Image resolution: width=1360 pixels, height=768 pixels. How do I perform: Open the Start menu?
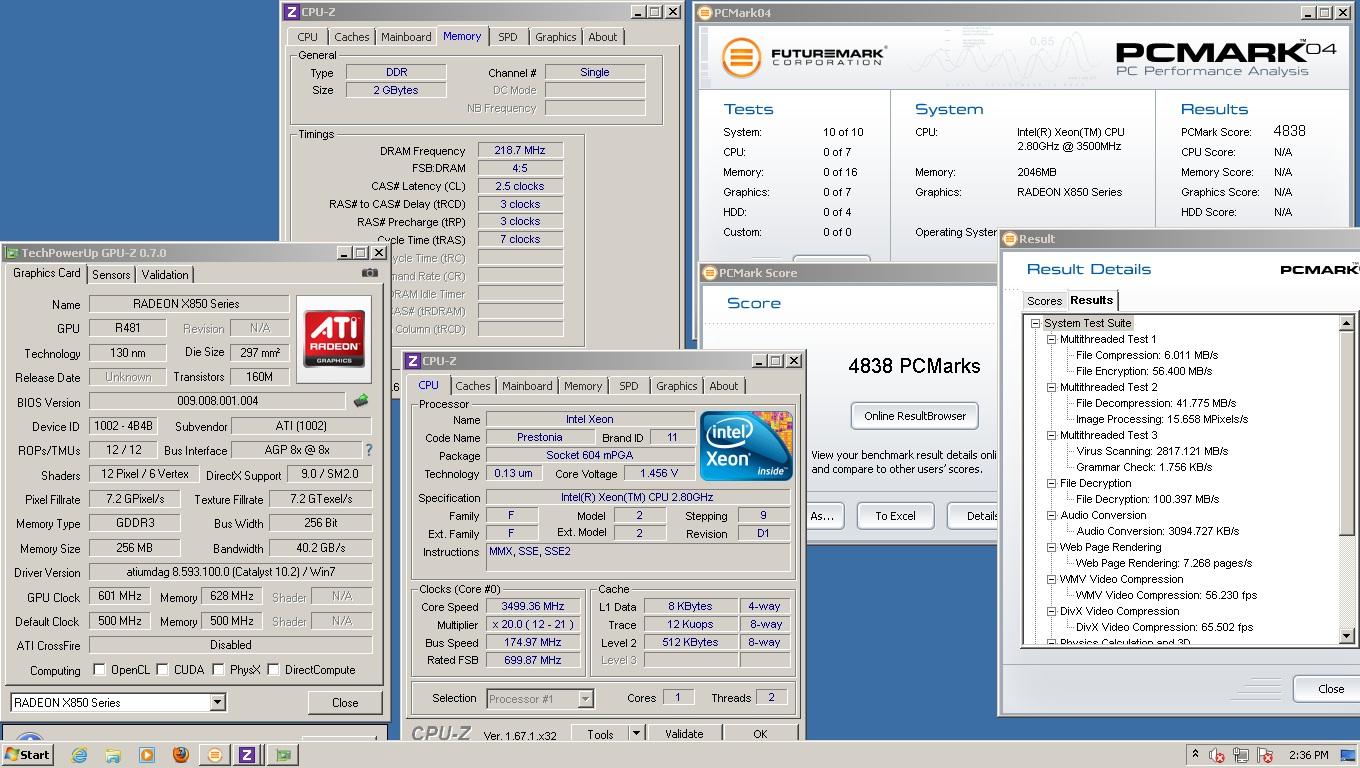(28, 755)
